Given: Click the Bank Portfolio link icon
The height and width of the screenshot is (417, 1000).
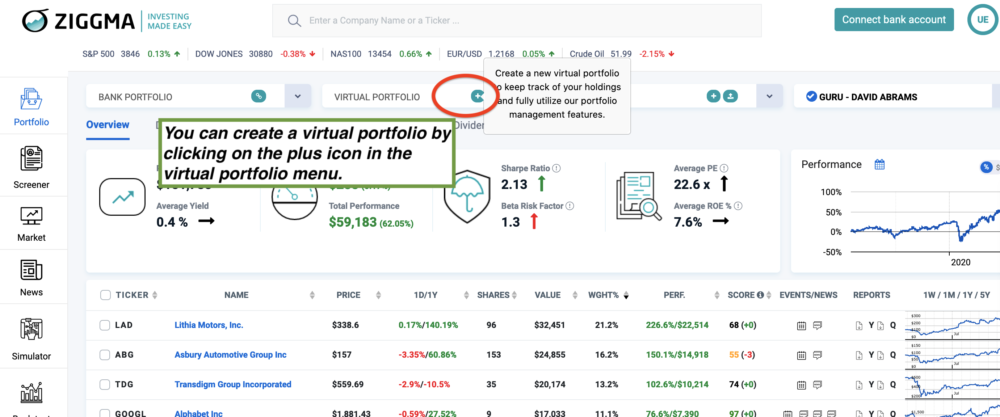Looking at the screenshot, I should [258, 96].
